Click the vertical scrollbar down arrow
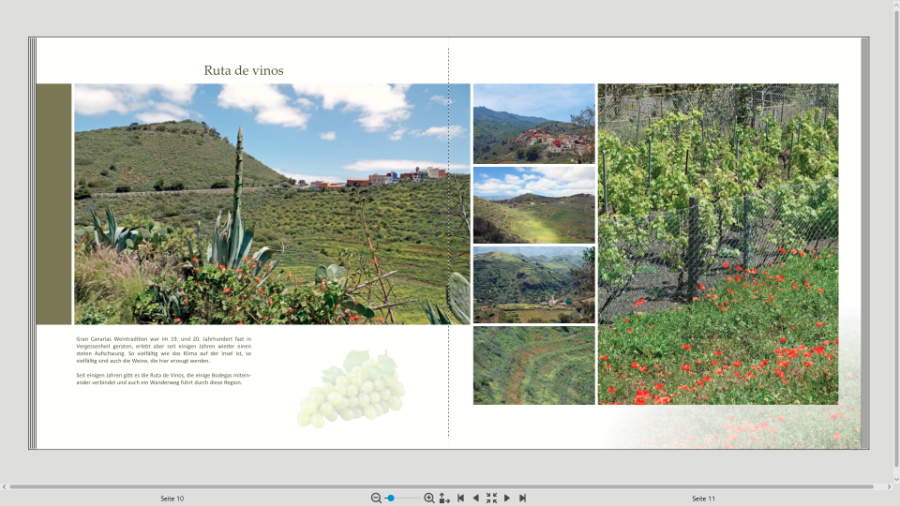The image size is (900, 506). tap(897, 479)
